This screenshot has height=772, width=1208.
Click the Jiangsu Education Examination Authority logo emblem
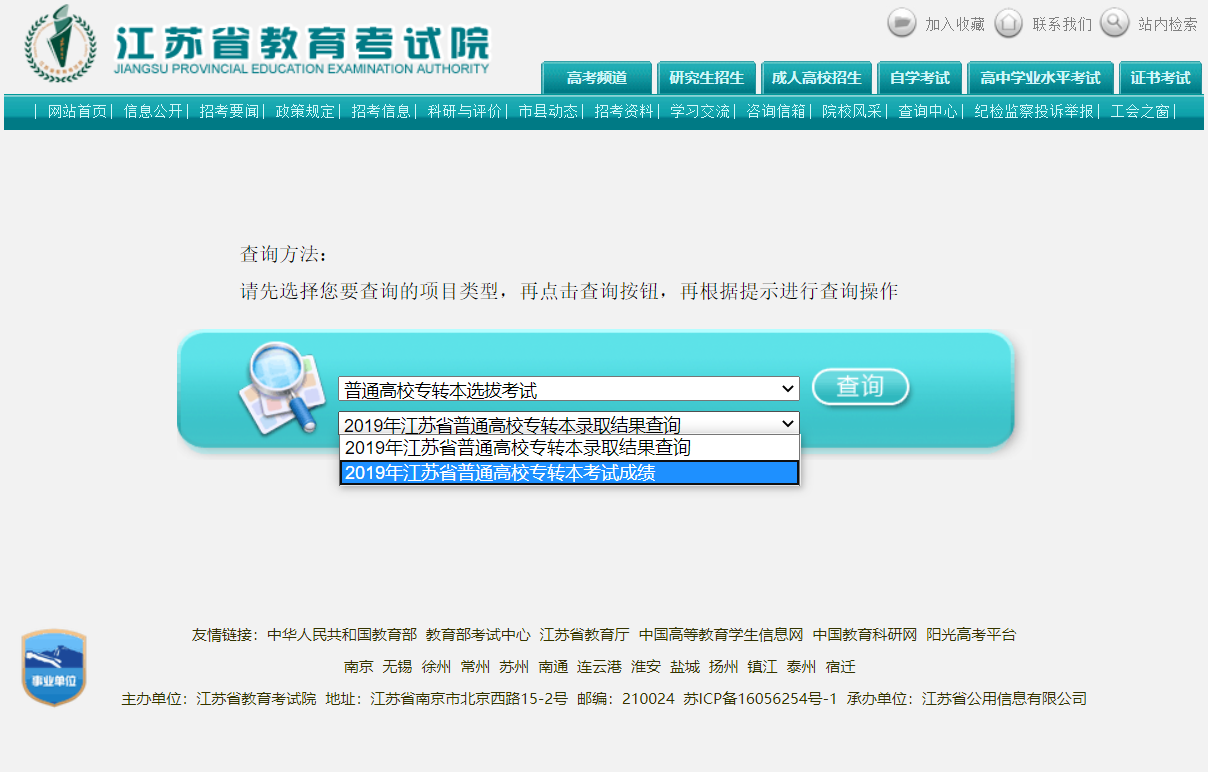(60, 44)
